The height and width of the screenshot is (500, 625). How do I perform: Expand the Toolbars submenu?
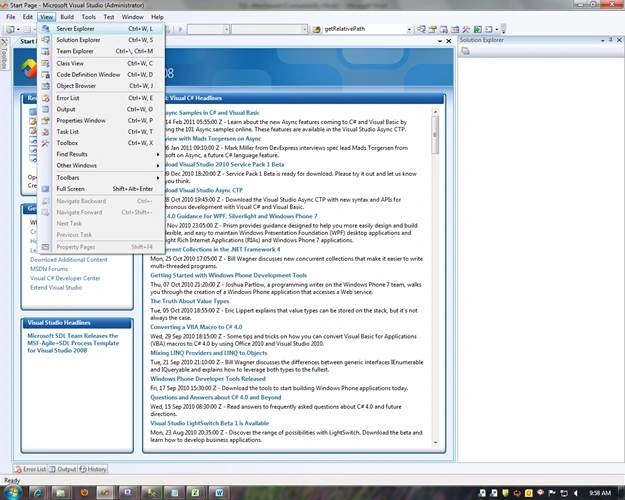pos(101,177)
